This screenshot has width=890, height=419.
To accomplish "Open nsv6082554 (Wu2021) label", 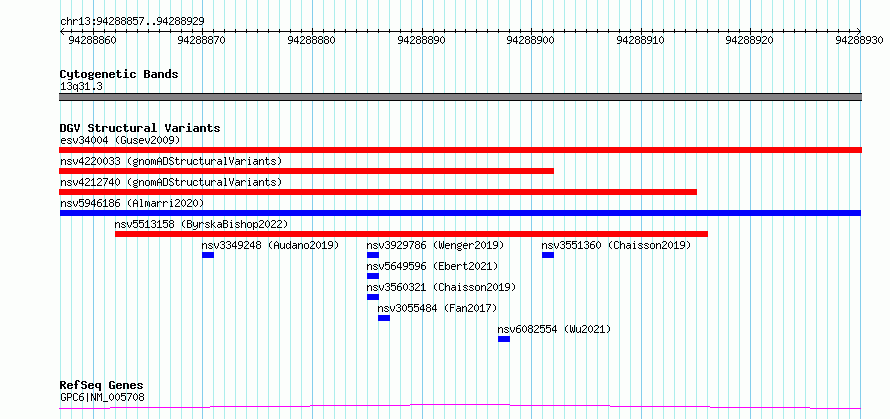I will pyautogui.click(x=554, y=329).
